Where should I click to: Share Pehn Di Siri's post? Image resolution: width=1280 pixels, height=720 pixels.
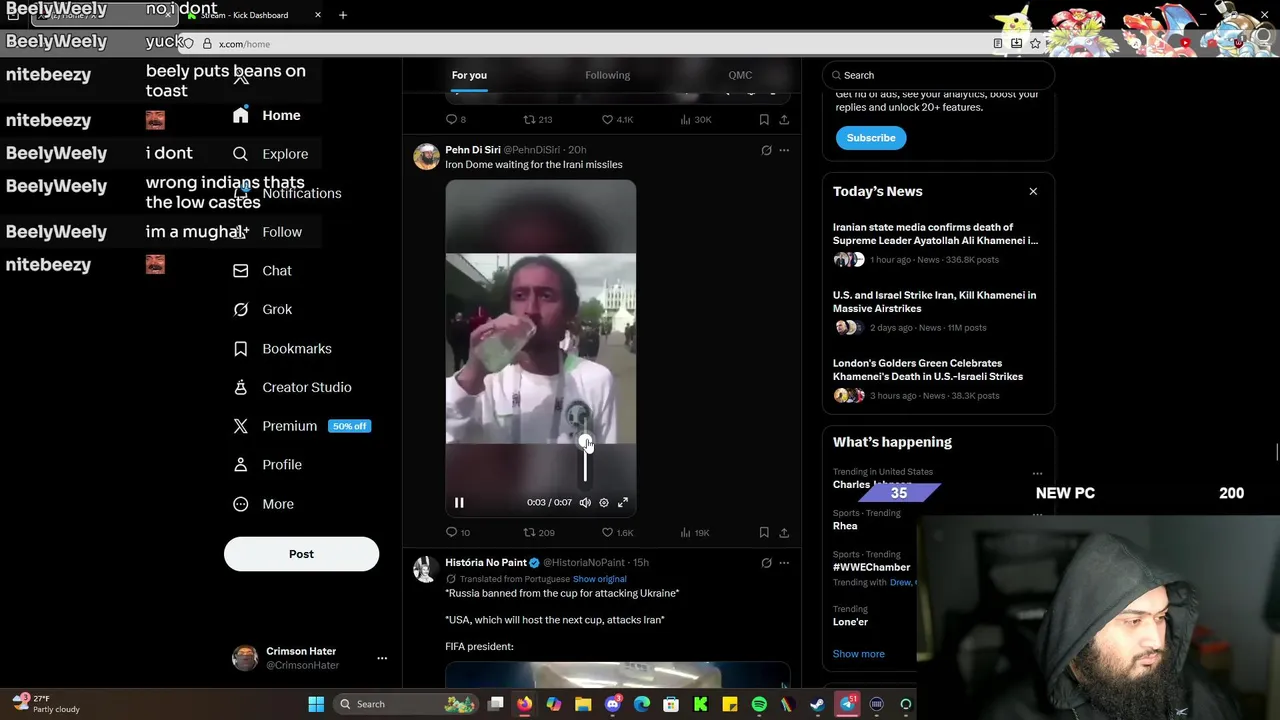coord(784,532)
